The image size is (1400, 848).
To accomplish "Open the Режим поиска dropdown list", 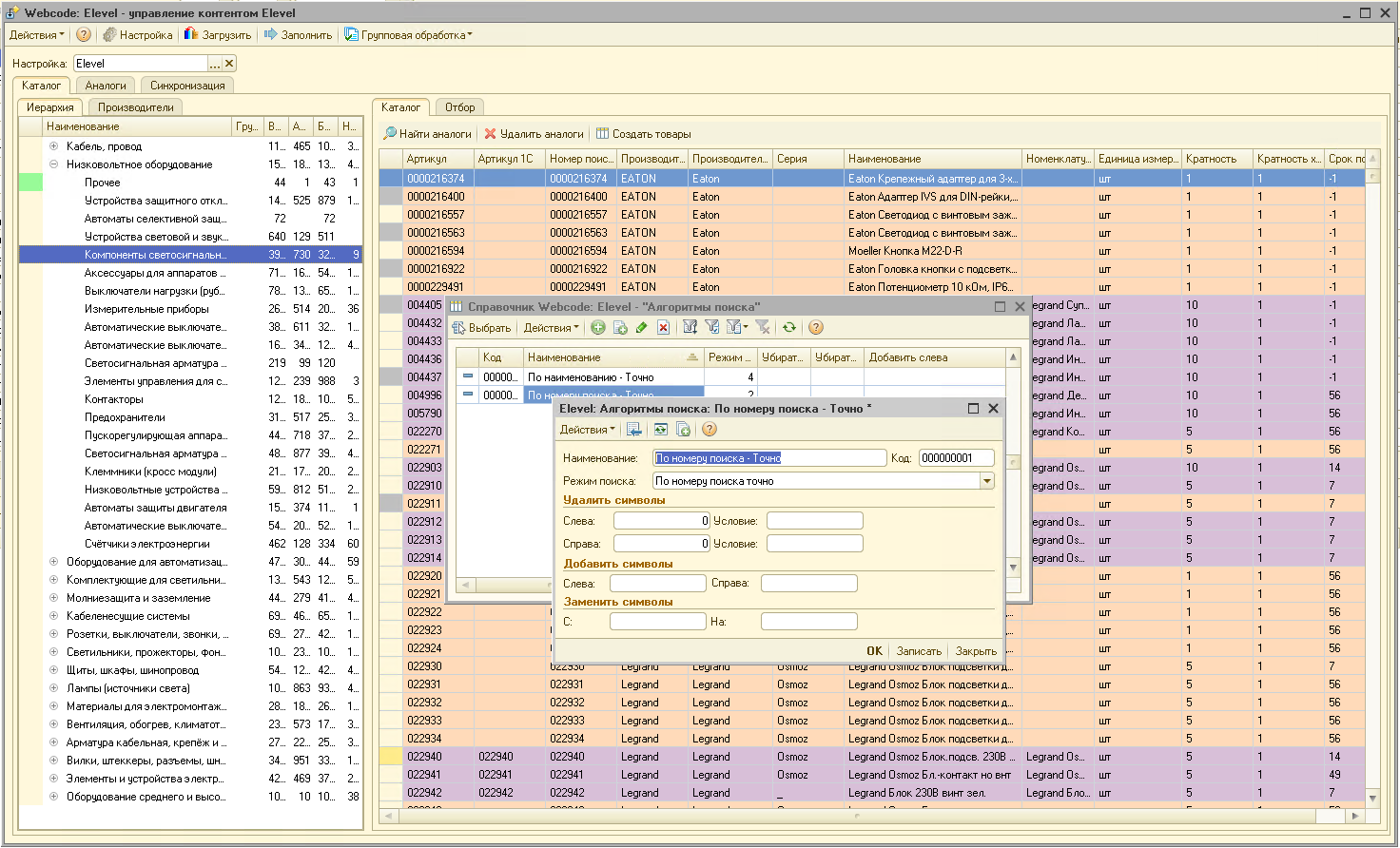I will click(x=987, y=481).
